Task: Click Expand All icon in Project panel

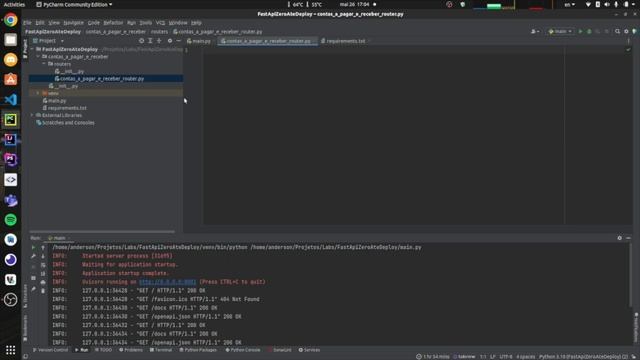Action: 150,41
